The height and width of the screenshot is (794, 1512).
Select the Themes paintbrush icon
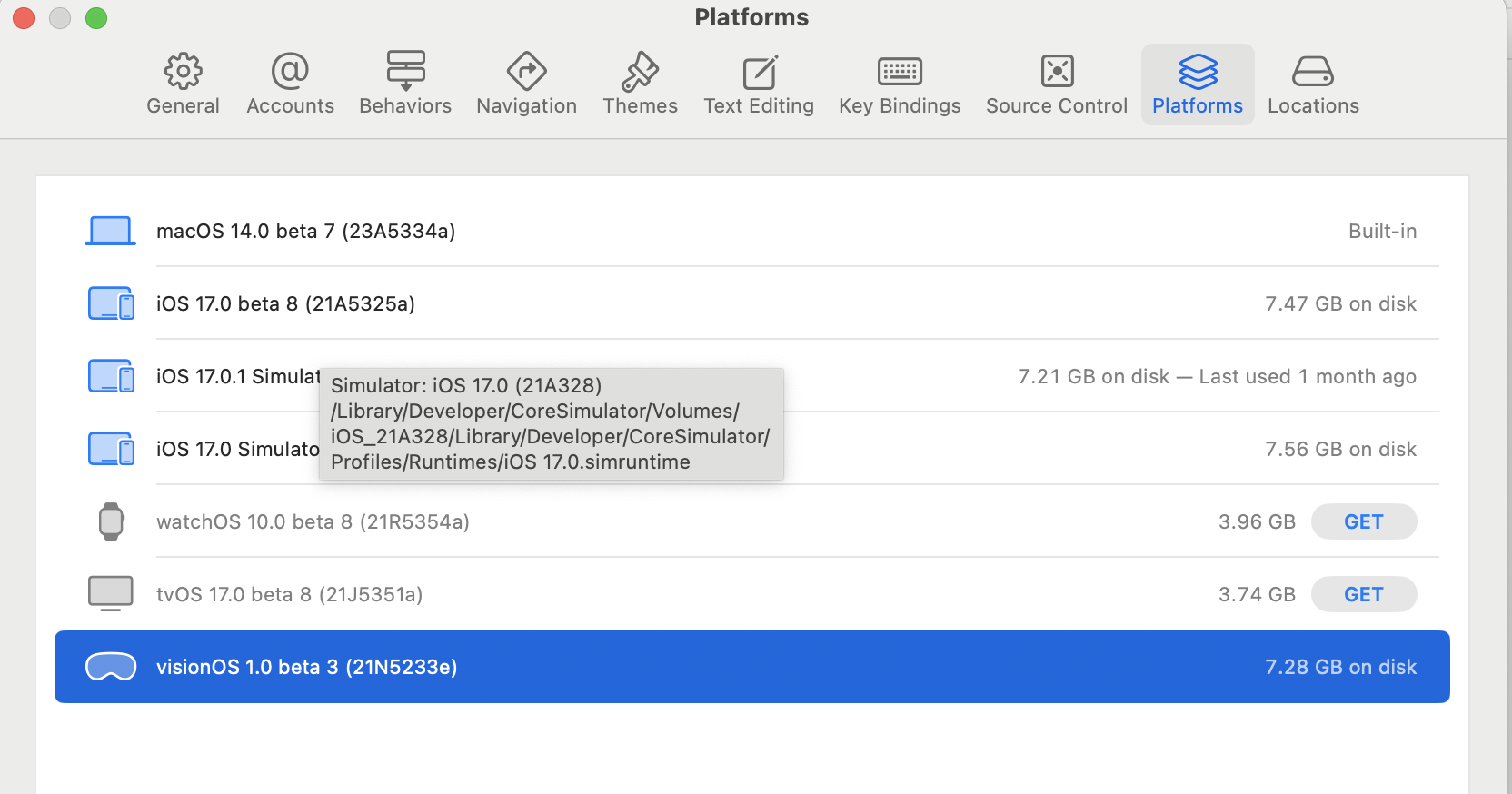(x=640, y=72)
